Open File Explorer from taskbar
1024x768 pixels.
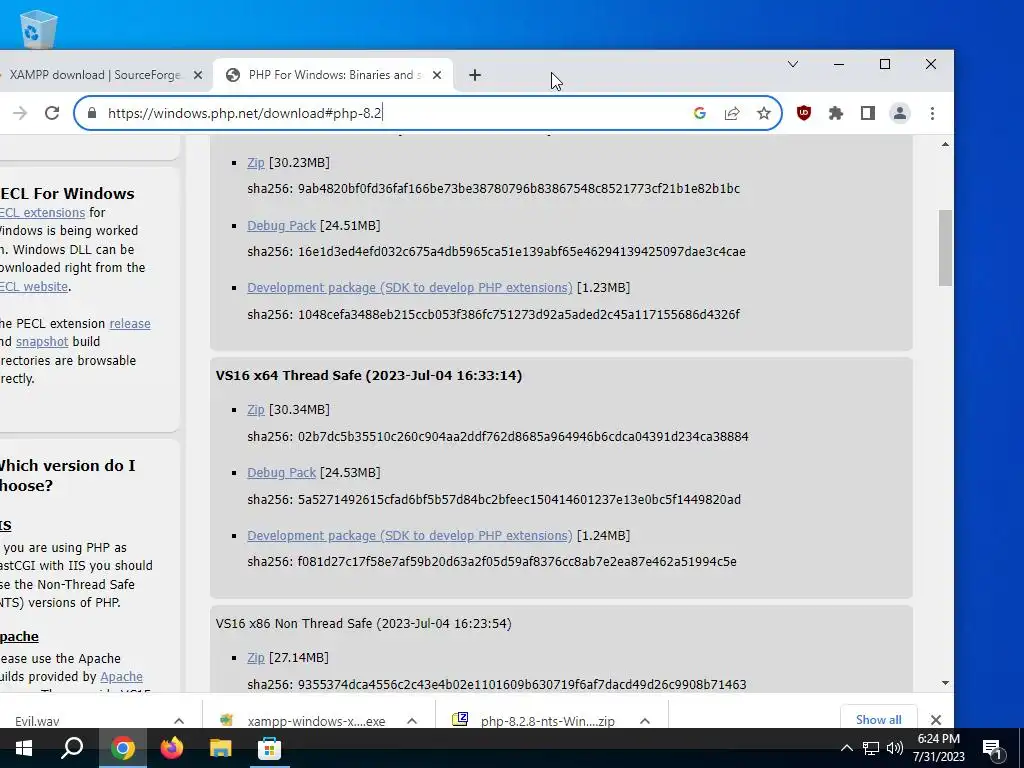(x=221, y=748)
